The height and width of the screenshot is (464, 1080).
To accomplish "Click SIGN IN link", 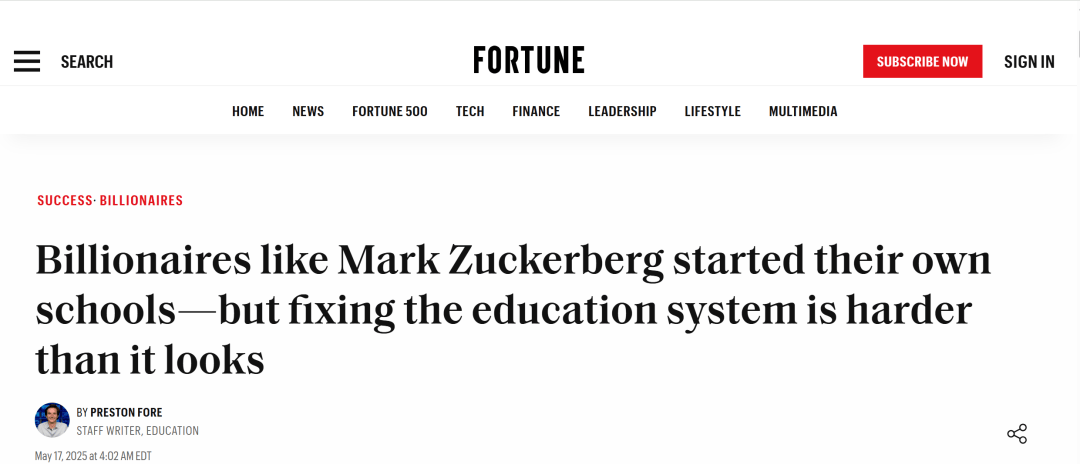I will 1029,62.
